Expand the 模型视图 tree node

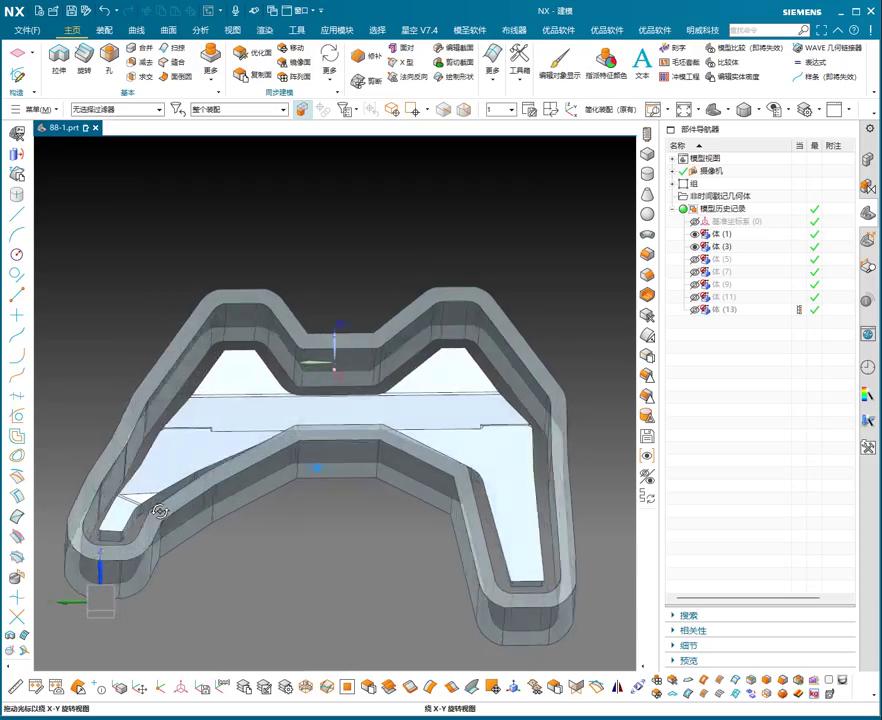[673, 159]
